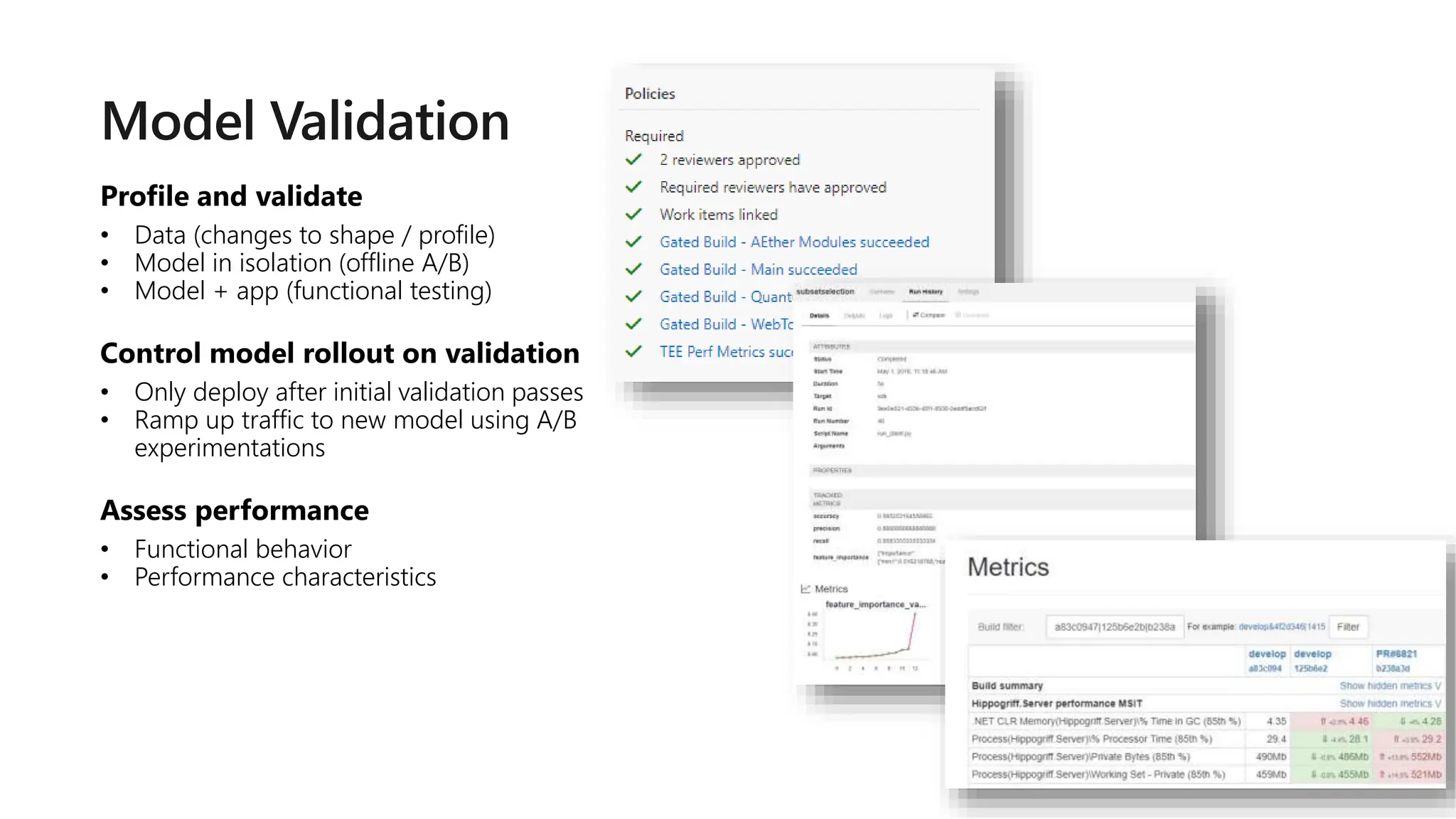1456x819 pixels.
Task: Expand hidden metrics for Build summary
Action: point(1390,686)
